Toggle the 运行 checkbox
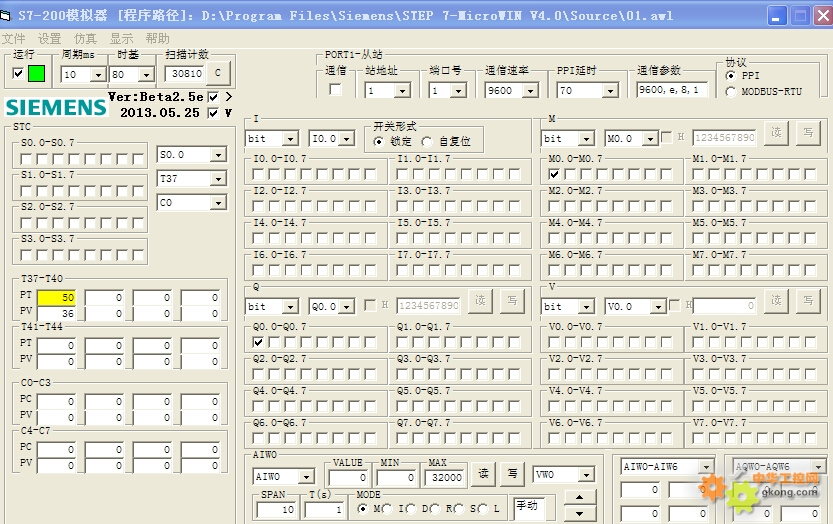 [18, 73]
